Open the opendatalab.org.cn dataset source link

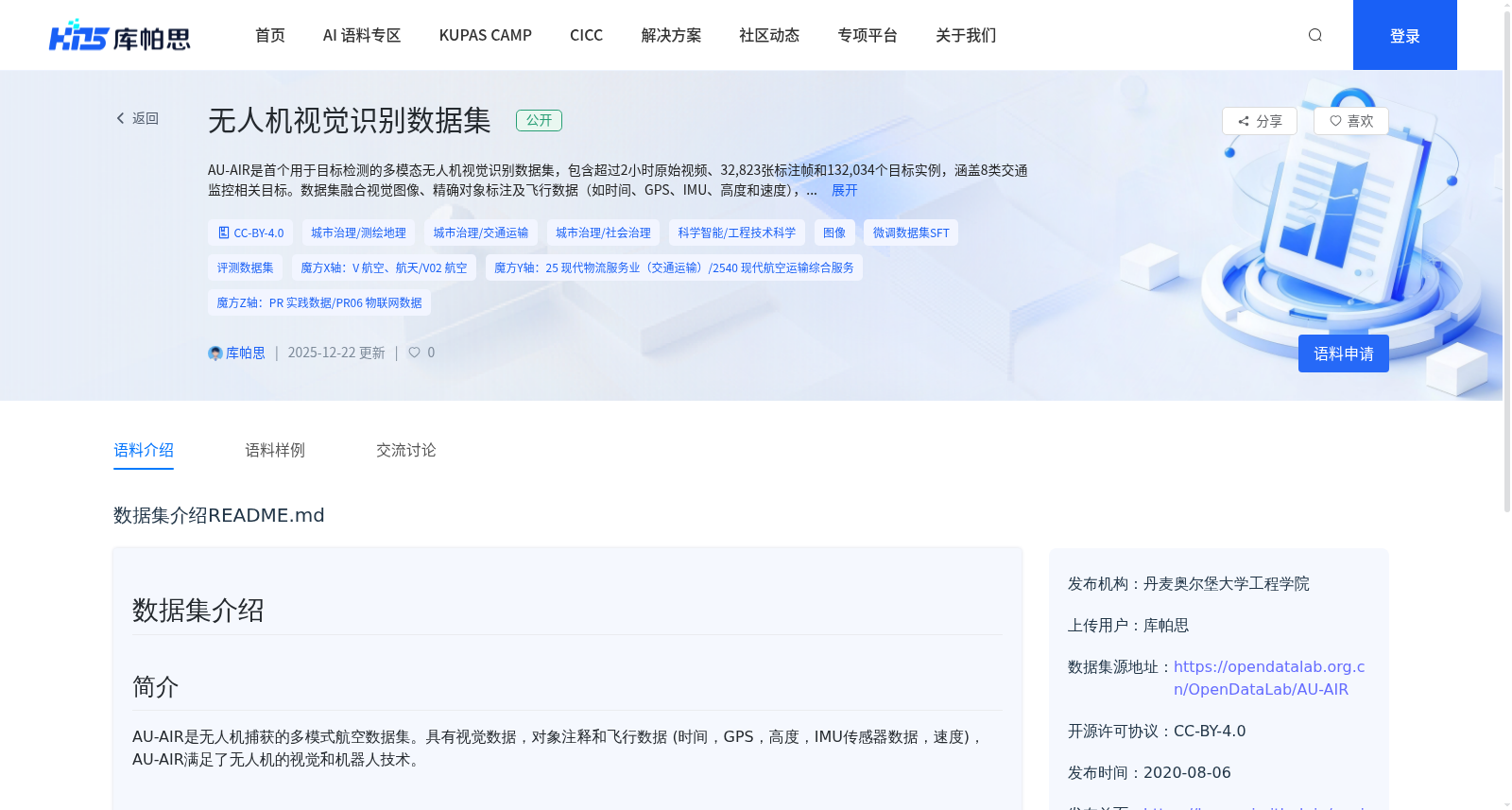[1269, 678]
